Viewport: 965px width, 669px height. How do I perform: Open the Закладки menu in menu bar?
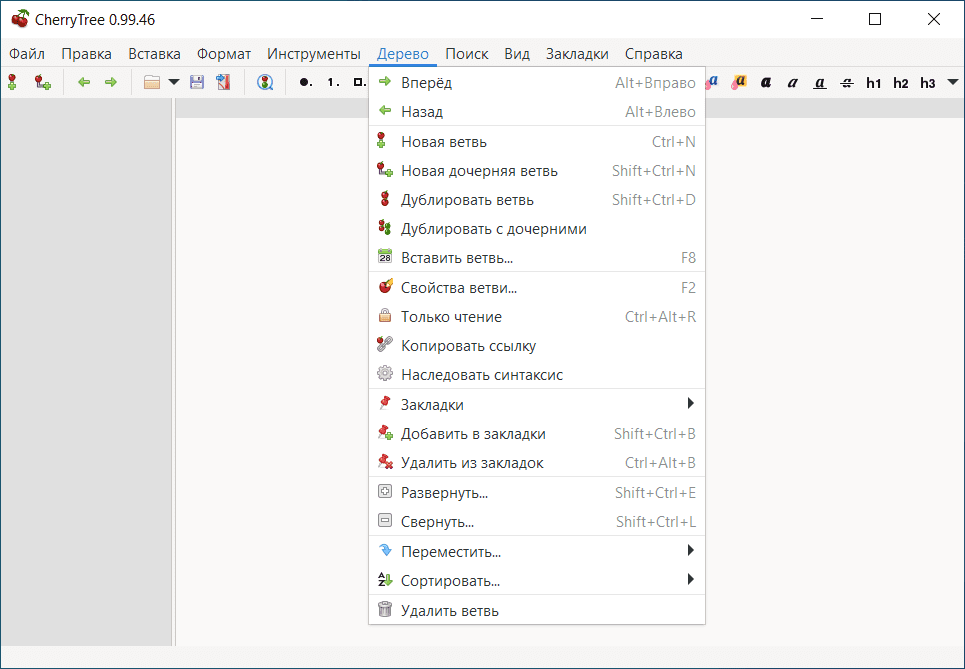coord(577,54)
